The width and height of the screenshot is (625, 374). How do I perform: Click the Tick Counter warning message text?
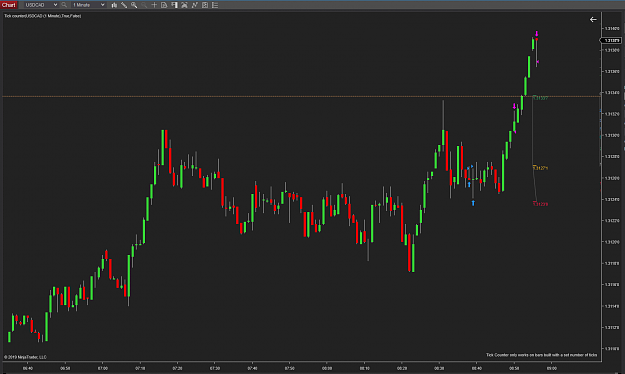click(x=541, y=354)
